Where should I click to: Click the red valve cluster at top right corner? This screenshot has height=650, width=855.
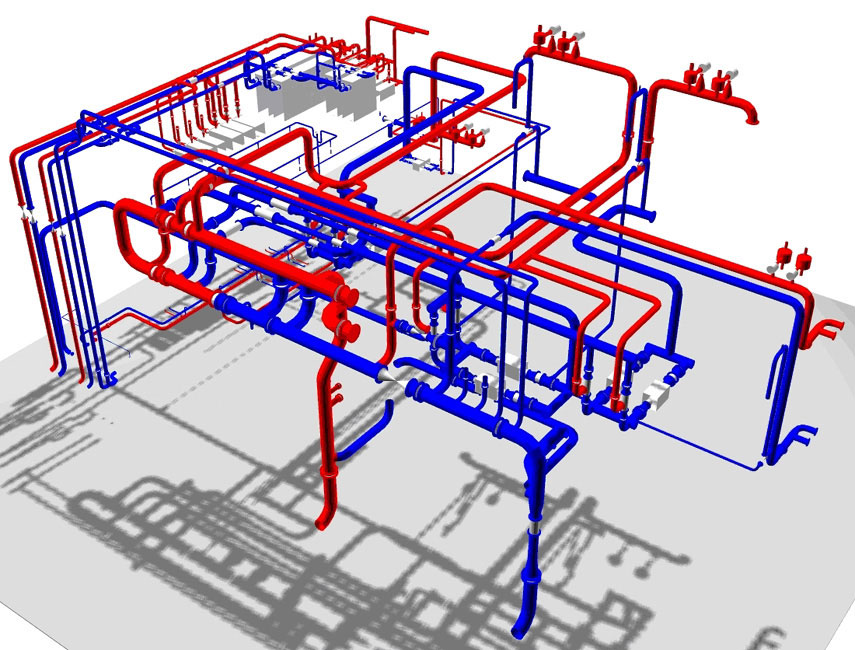(704, 76)
